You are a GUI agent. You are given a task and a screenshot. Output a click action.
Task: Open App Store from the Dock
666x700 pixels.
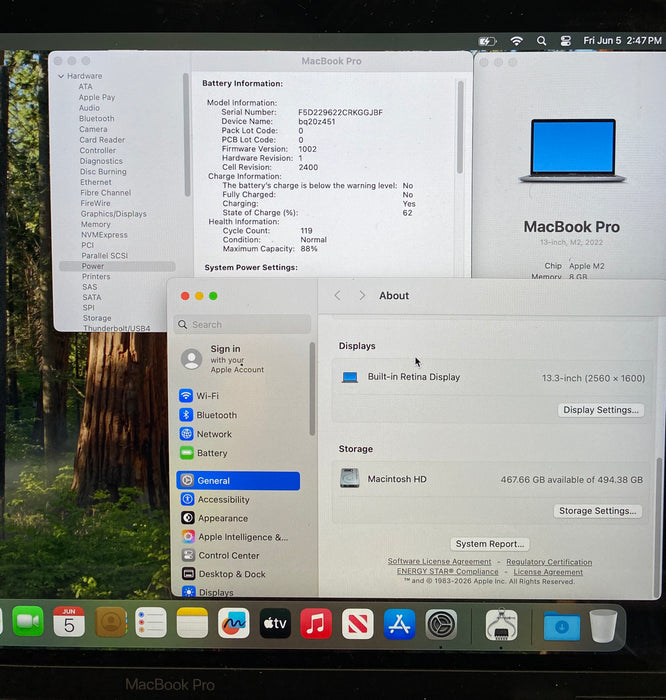[399, 624]
